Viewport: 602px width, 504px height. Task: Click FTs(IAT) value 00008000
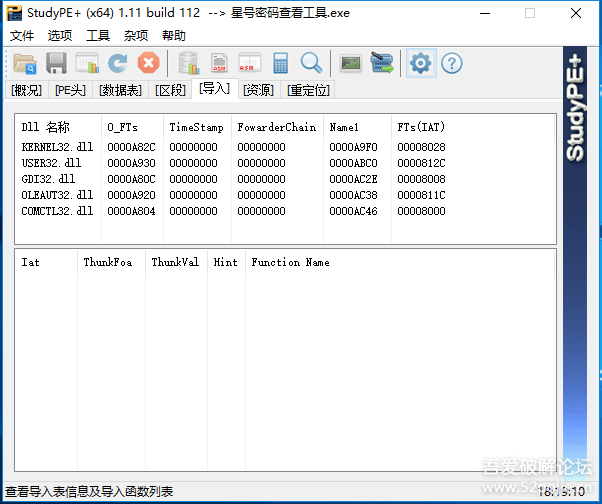[x=422, y=211]
